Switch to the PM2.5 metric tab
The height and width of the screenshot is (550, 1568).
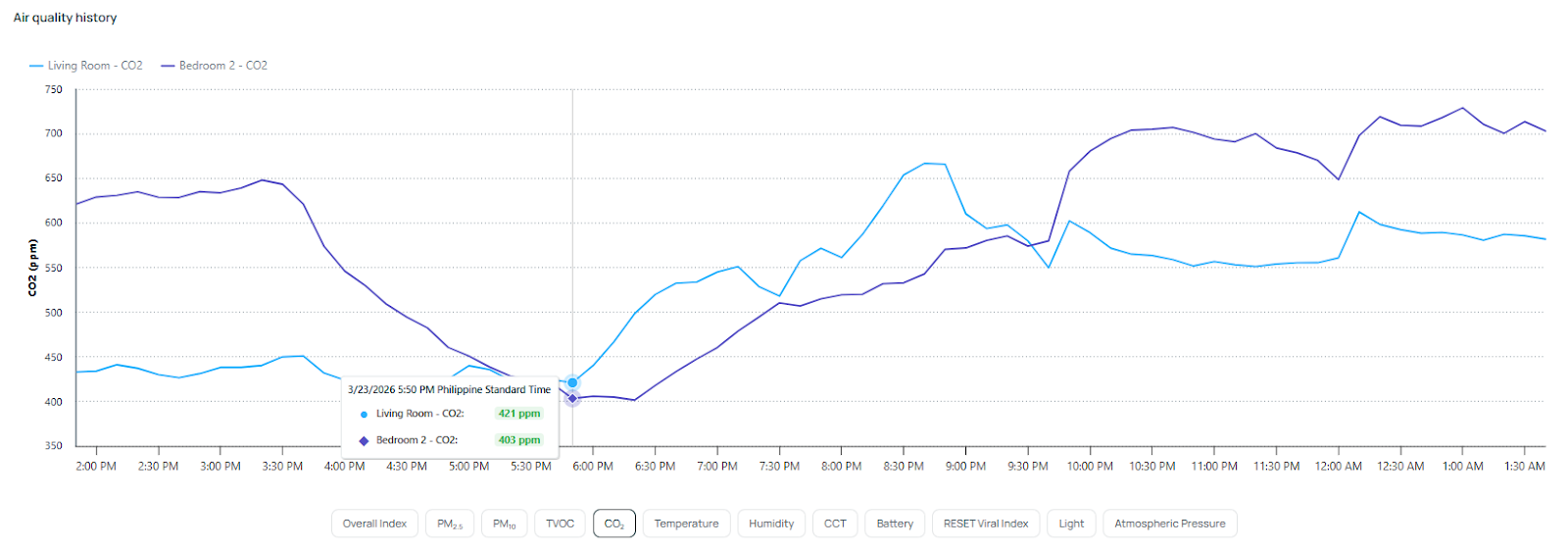(x=450, y=524)
